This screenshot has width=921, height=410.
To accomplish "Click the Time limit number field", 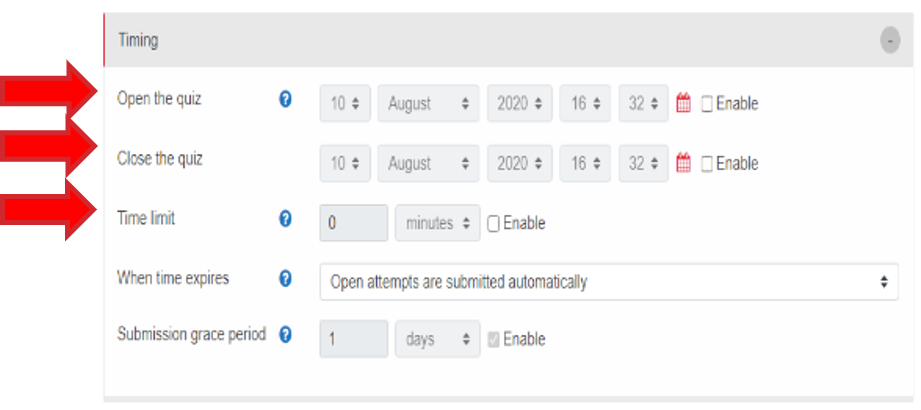I will click(353, 223).
